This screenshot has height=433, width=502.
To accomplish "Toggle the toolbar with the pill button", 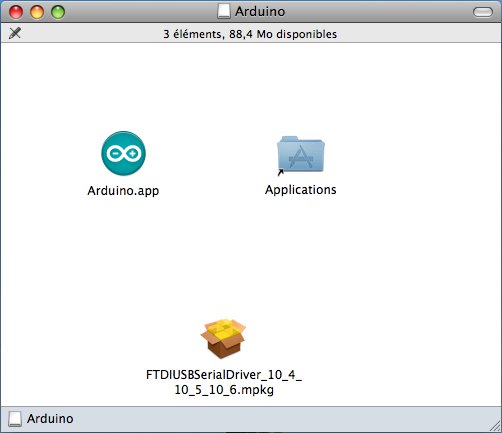I will click(x=483, y=12).
